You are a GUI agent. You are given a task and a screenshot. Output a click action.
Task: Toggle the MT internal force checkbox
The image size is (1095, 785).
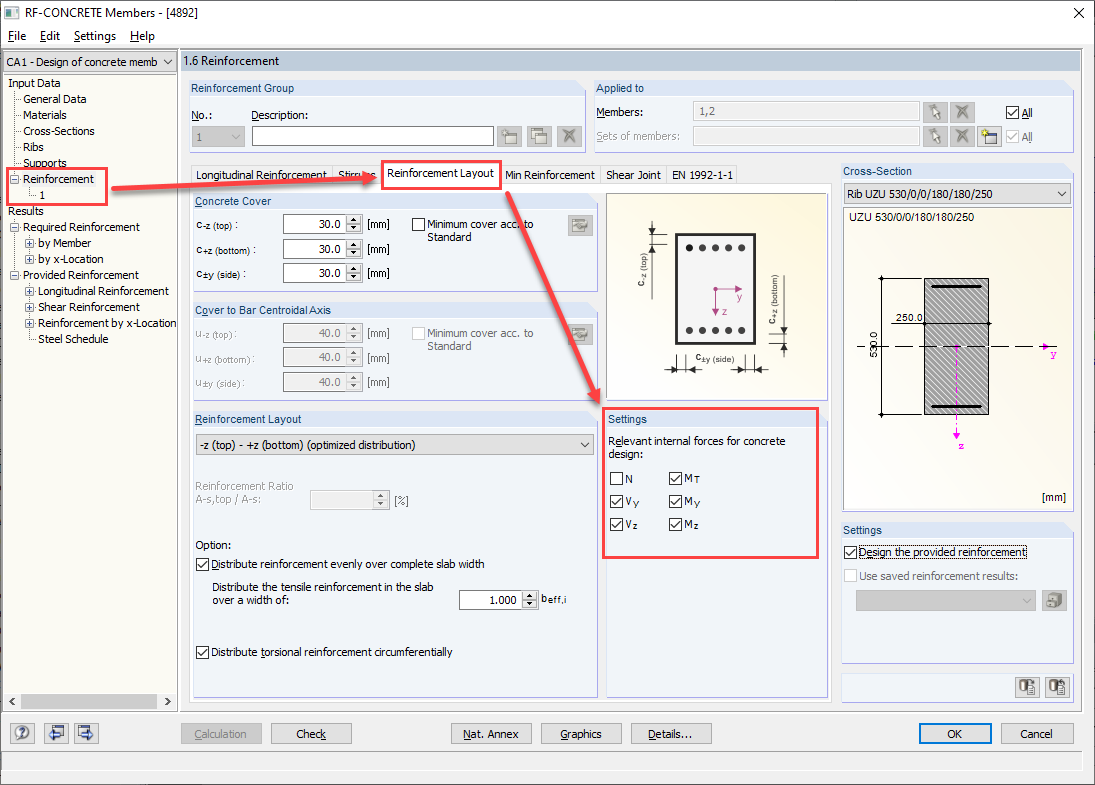[x=675, y=478]
